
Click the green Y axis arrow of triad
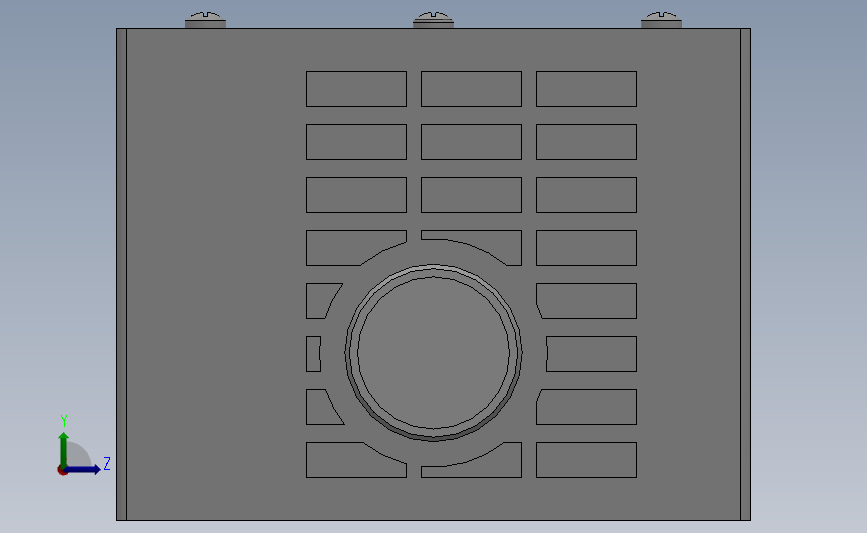click(x=64, y=449)
